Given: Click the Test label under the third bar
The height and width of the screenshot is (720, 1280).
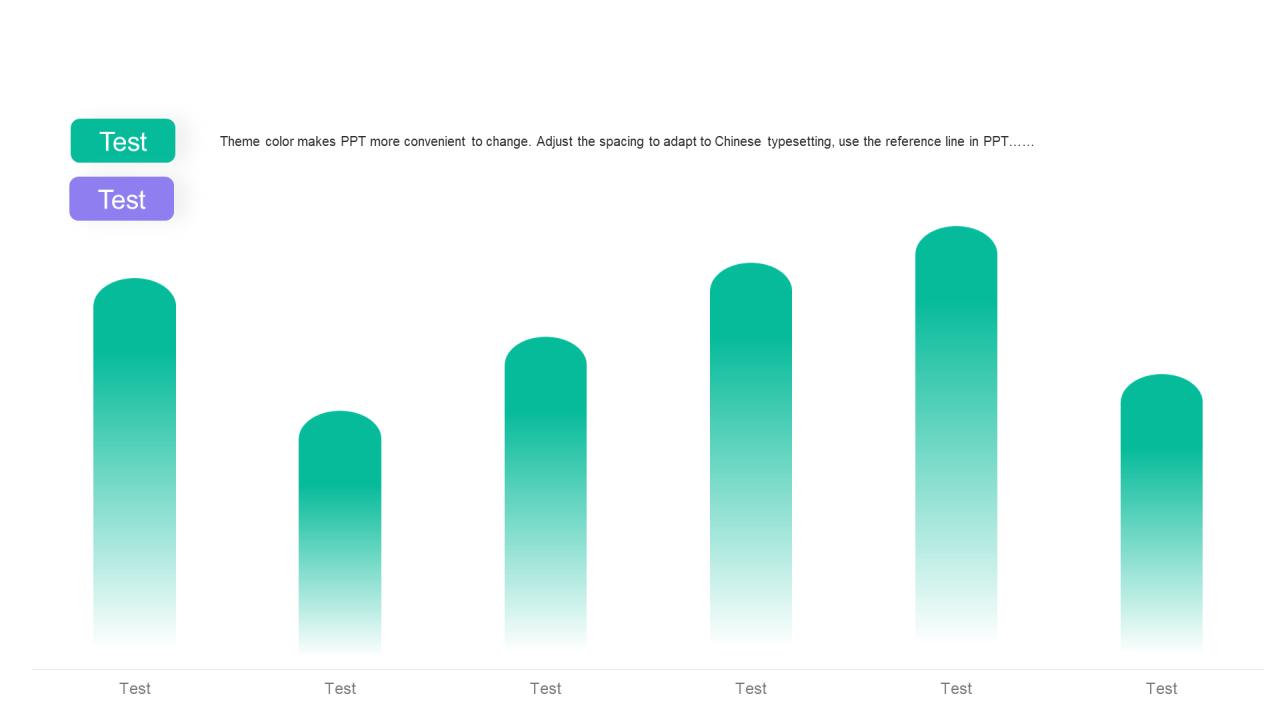Looking at the screenshot, I should click(x=546, y=688).
